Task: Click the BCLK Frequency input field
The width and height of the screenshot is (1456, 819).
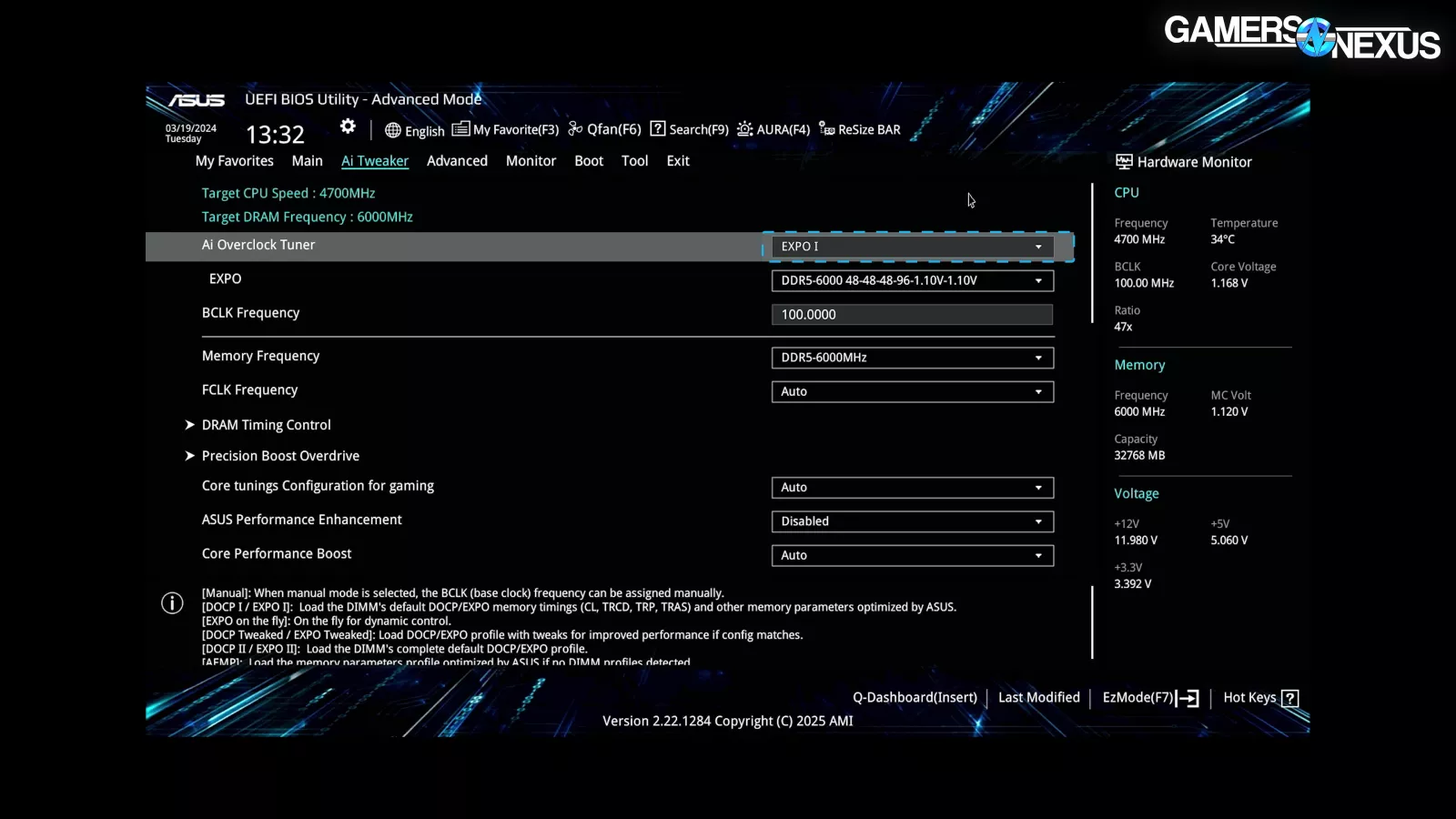Action: point(912,315)
